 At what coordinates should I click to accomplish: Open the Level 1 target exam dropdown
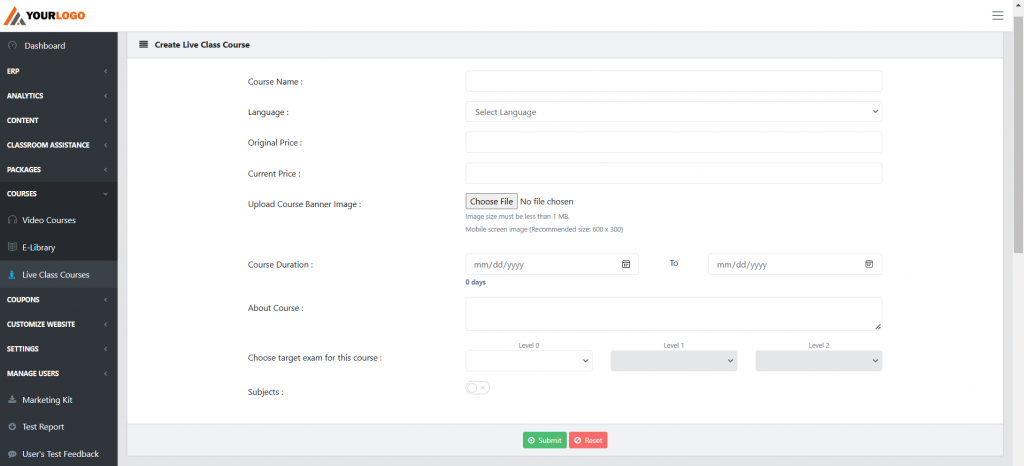click(x=673, y=361)
